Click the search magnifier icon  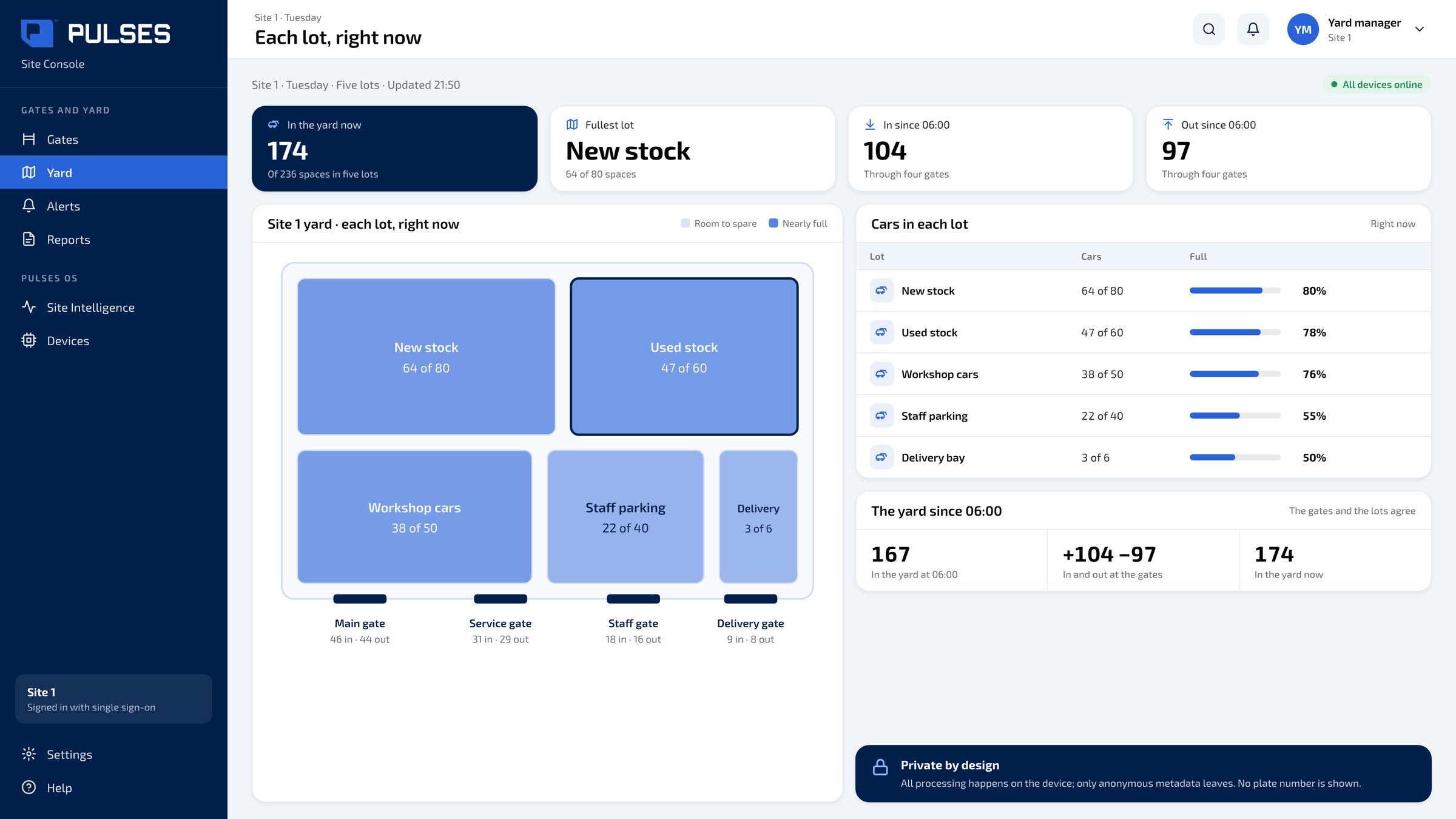[1208, 29]
